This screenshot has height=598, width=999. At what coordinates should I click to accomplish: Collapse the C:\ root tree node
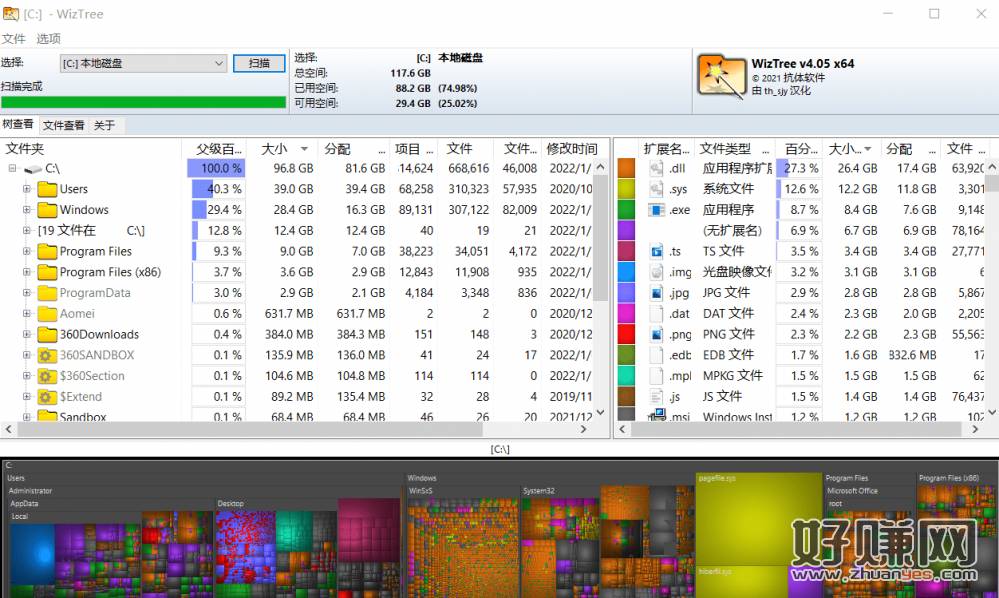point(12,169)
